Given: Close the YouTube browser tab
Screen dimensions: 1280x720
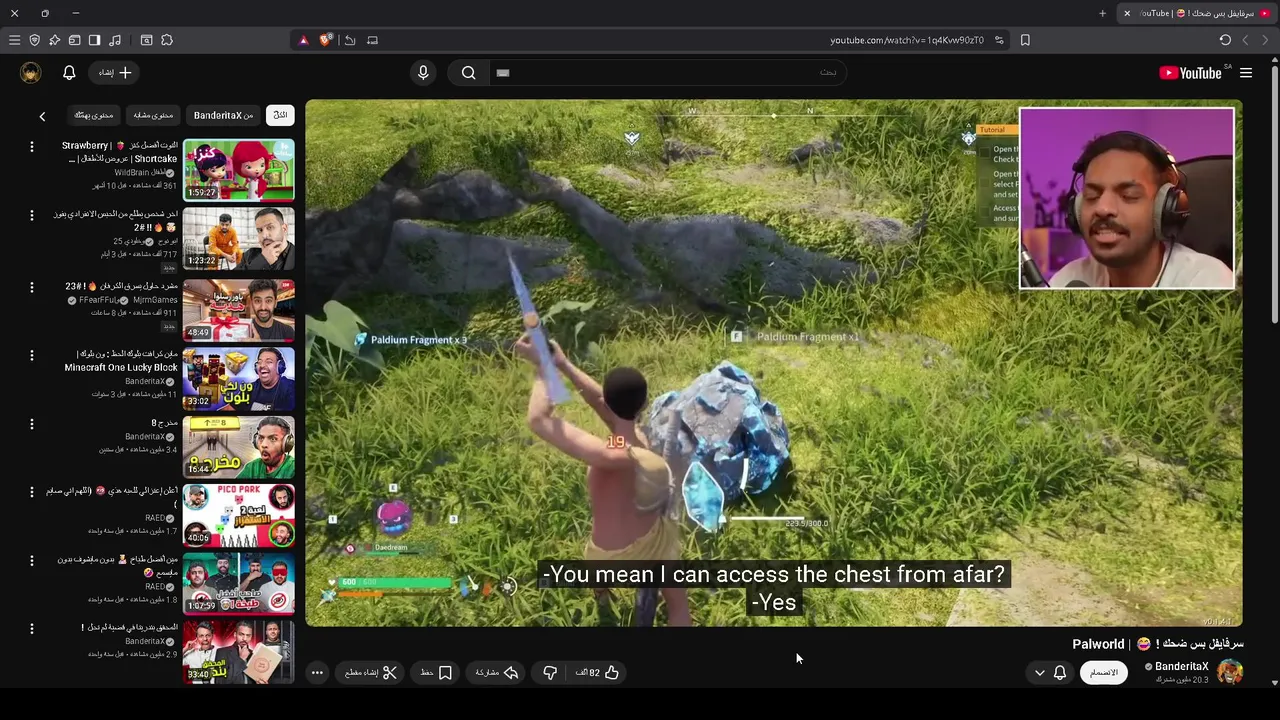Looking at the screenshot, I should coord(1127,13).
